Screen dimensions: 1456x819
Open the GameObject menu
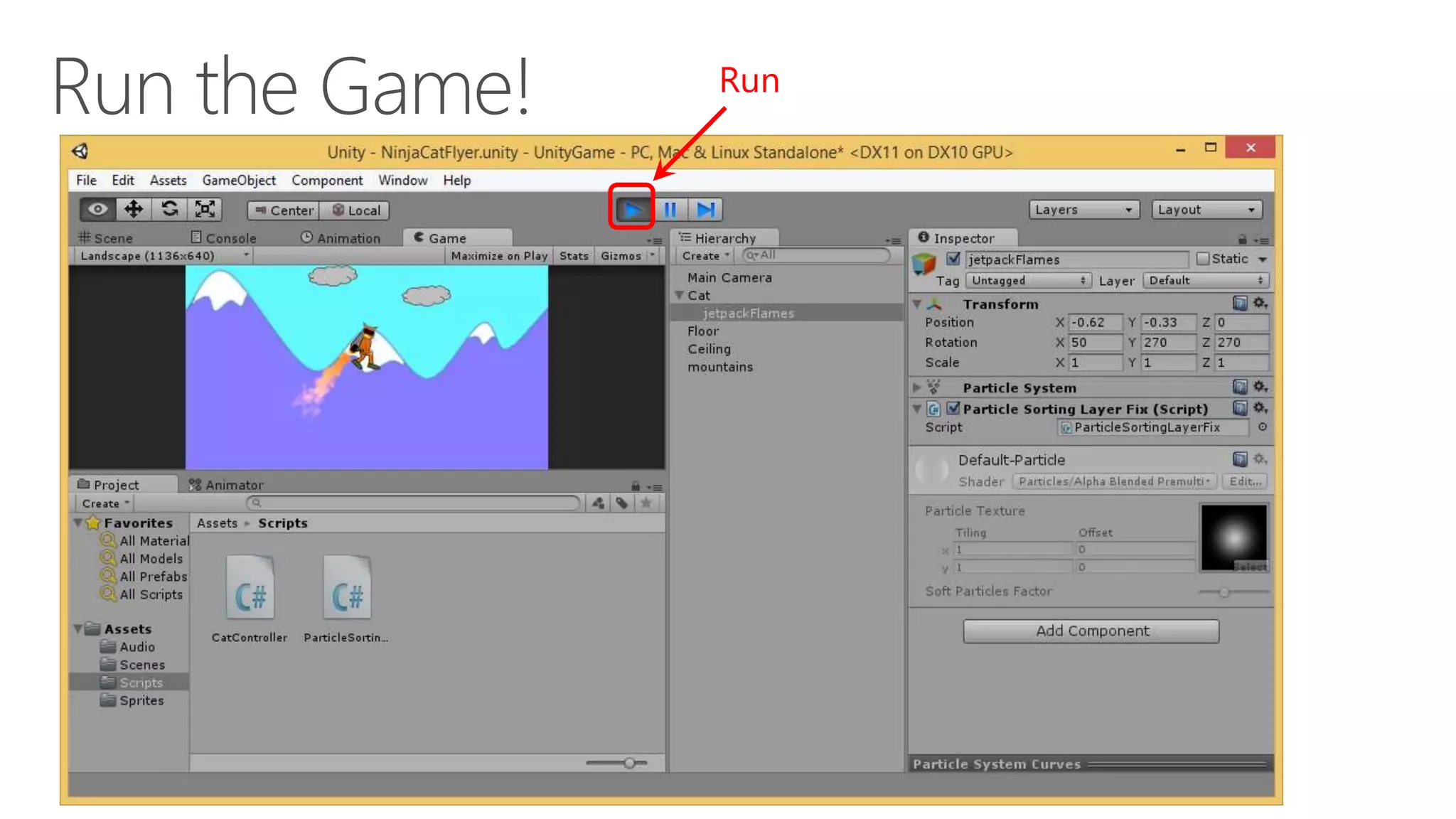pyautogui.click(x=238, y=181)
